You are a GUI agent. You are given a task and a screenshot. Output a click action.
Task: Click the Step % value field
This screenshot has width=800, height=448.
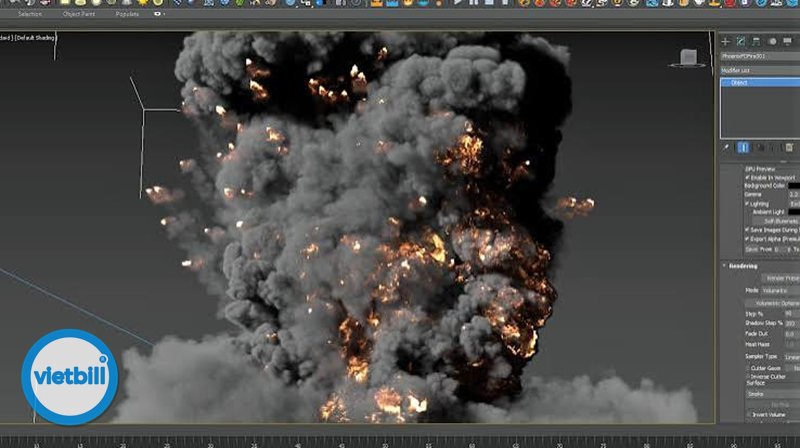[x=790, y=314]
